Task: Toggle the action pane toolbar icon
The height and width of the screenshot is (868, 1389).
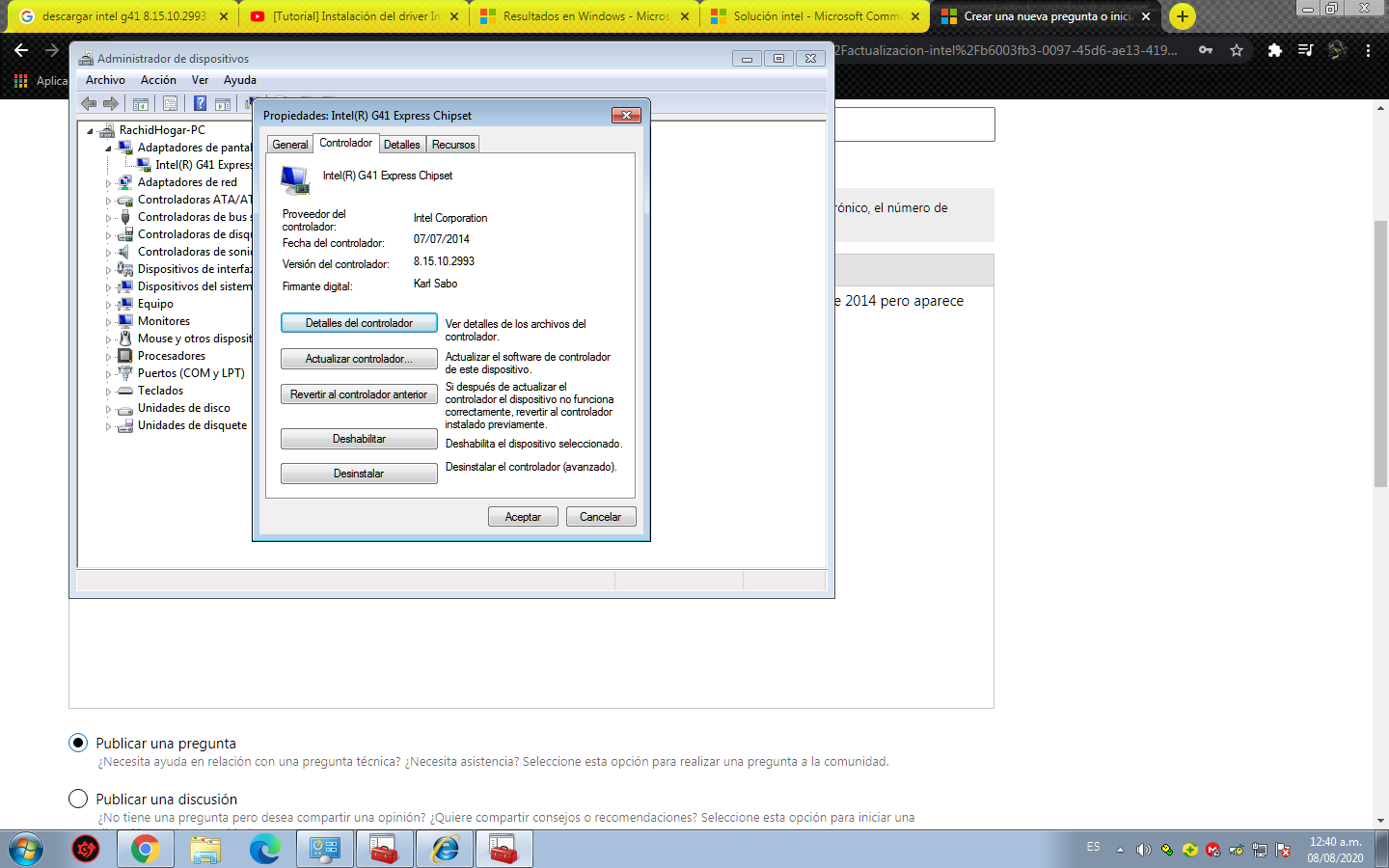Action: click(223, 103)
